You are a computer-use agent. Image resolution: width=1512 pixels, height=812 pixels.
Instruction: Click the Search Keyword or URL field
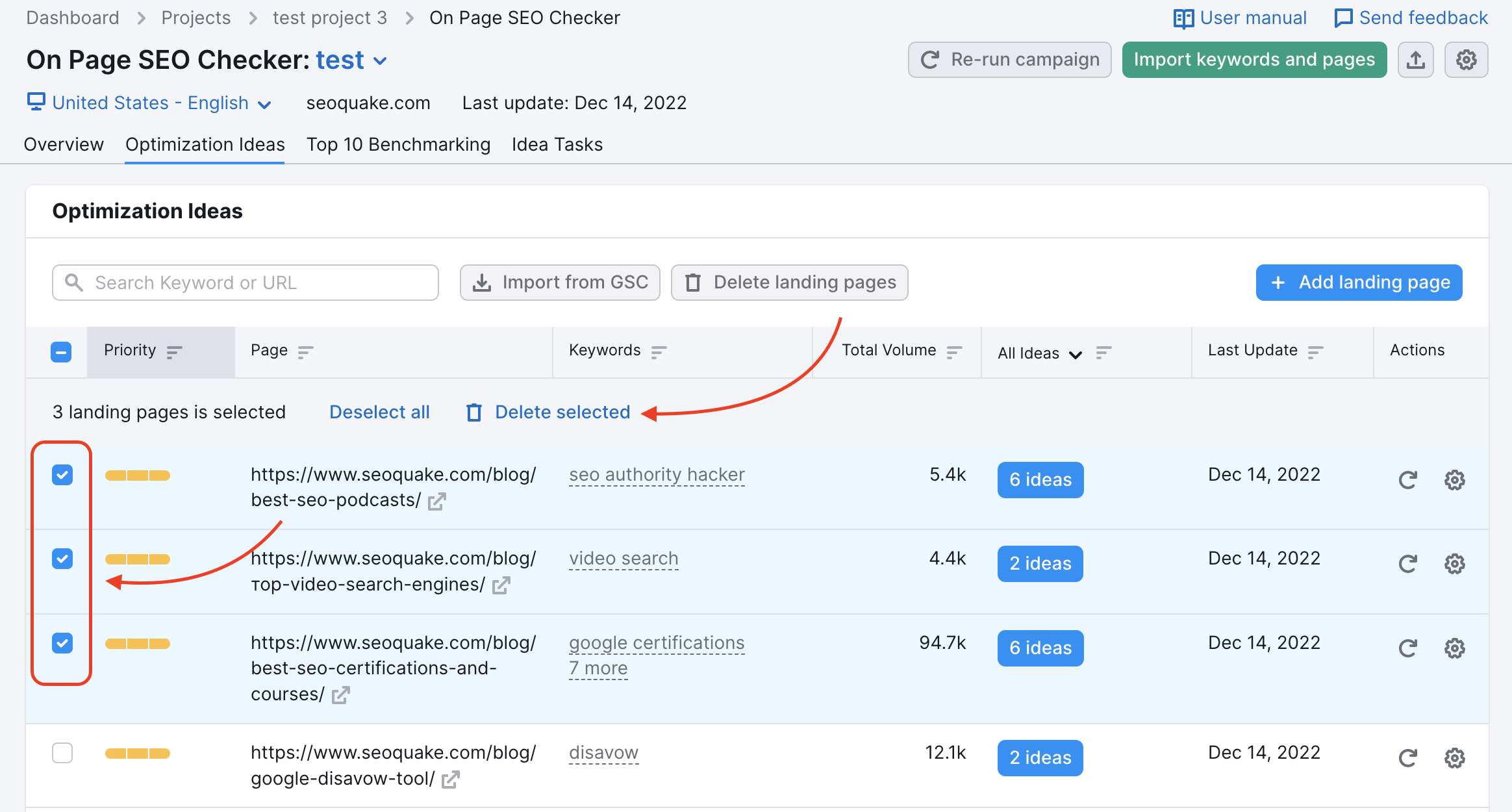click(x=246, y=283)
